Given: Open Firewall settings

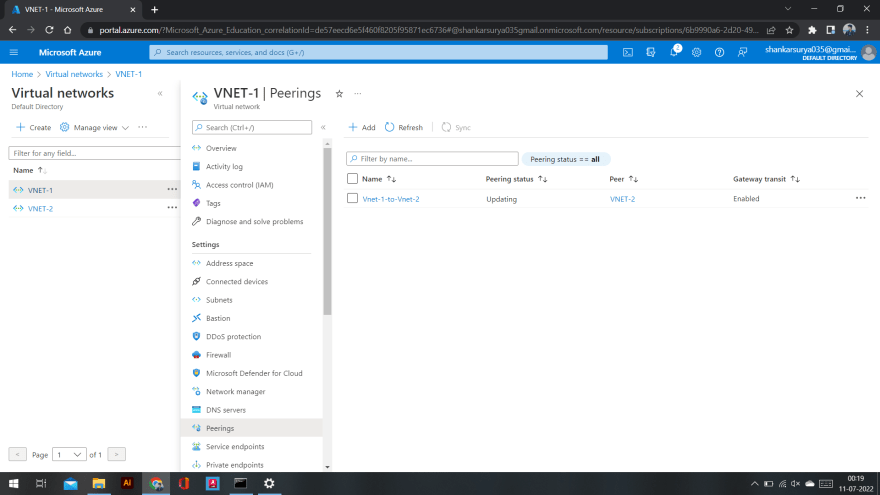Looking at the screenshot, I should pos(218,355).
